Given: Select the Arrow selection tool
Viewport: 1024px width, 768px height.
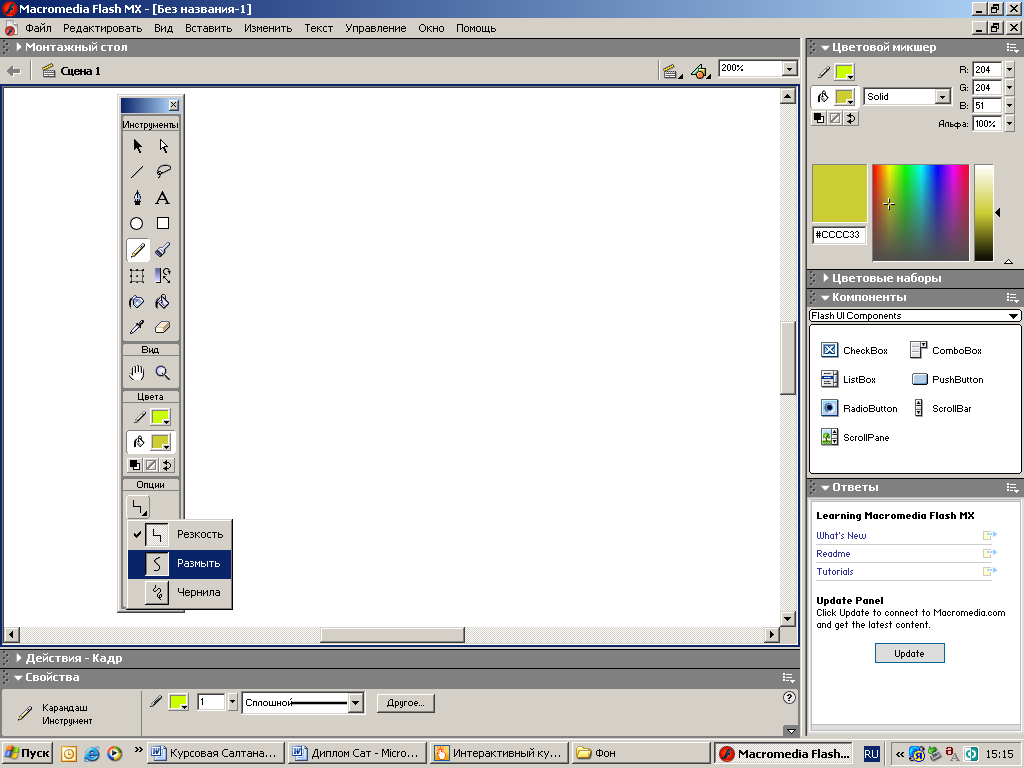Looking at the screenshot, I should 137,146.
